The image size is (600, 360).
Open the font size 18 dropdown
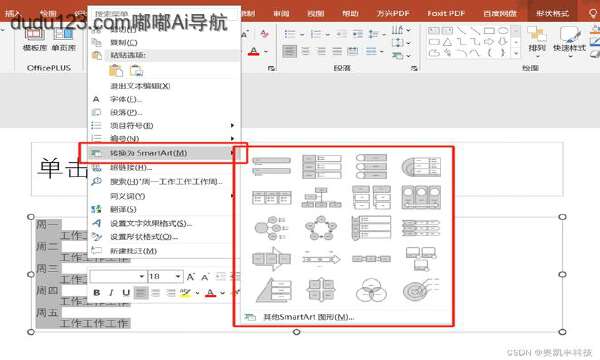pos(165,276)
